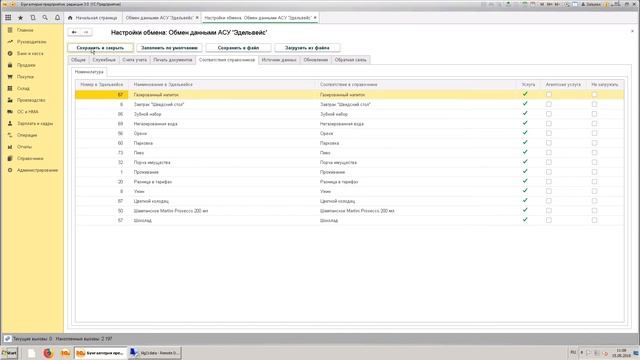Open Производство section in sidebar
The image size is (640, 360).
[x=31, y=100]
